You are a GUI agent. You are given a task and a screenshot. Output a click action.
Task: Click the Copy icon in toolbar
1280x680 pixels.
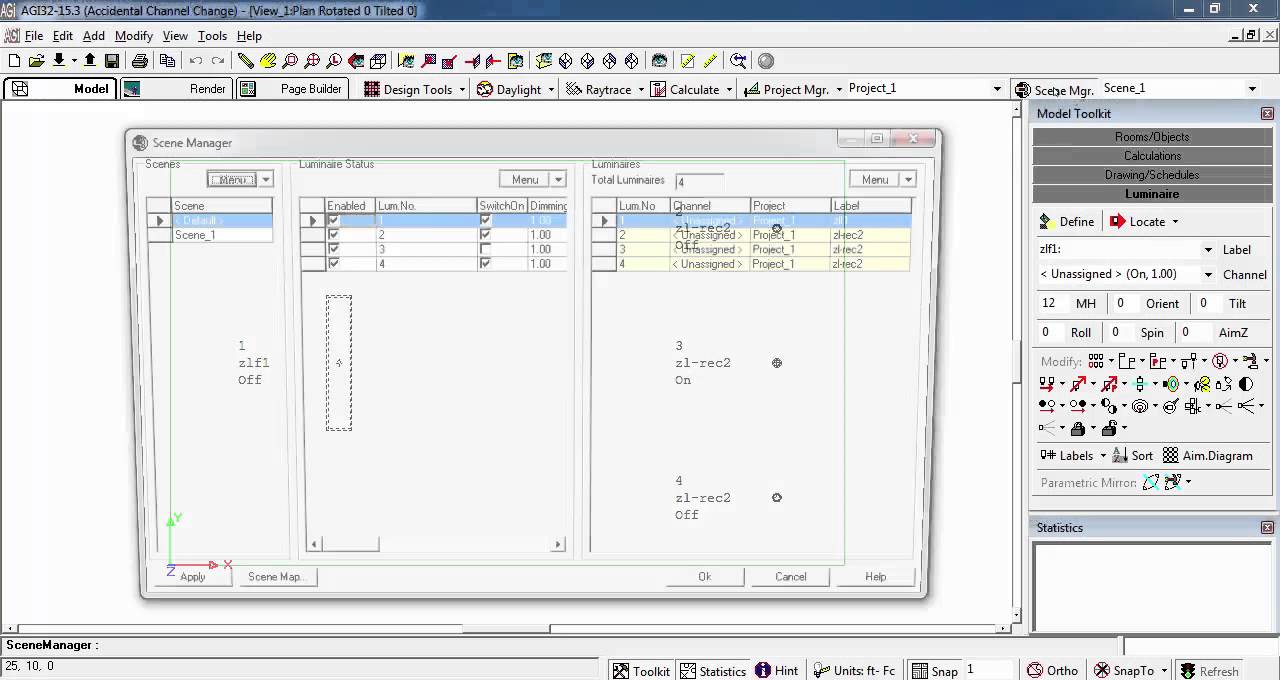[x=167, y=61]
